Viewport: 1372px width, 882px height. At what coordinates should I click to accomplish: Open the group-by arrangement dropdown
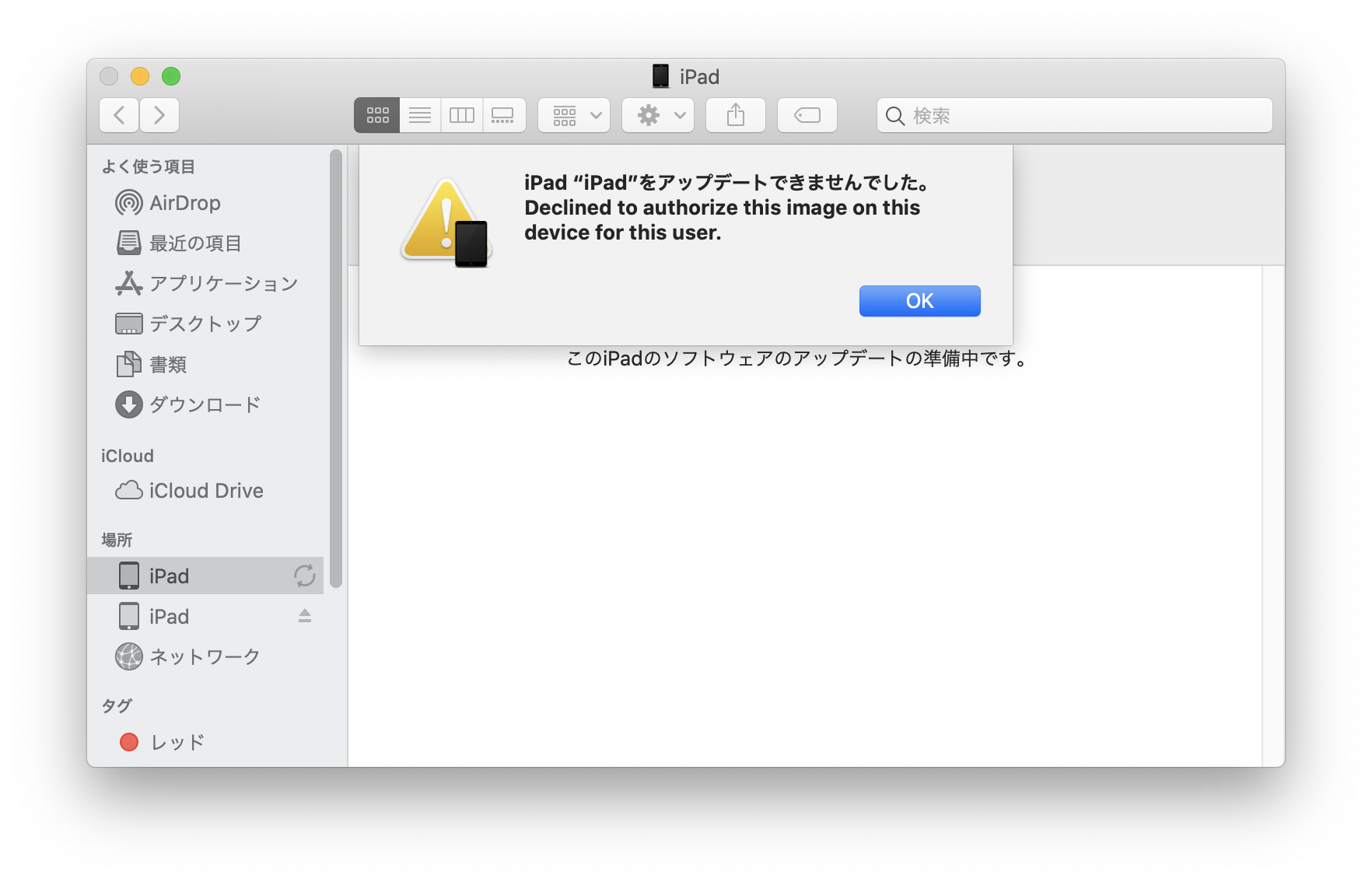pos(574,115)
